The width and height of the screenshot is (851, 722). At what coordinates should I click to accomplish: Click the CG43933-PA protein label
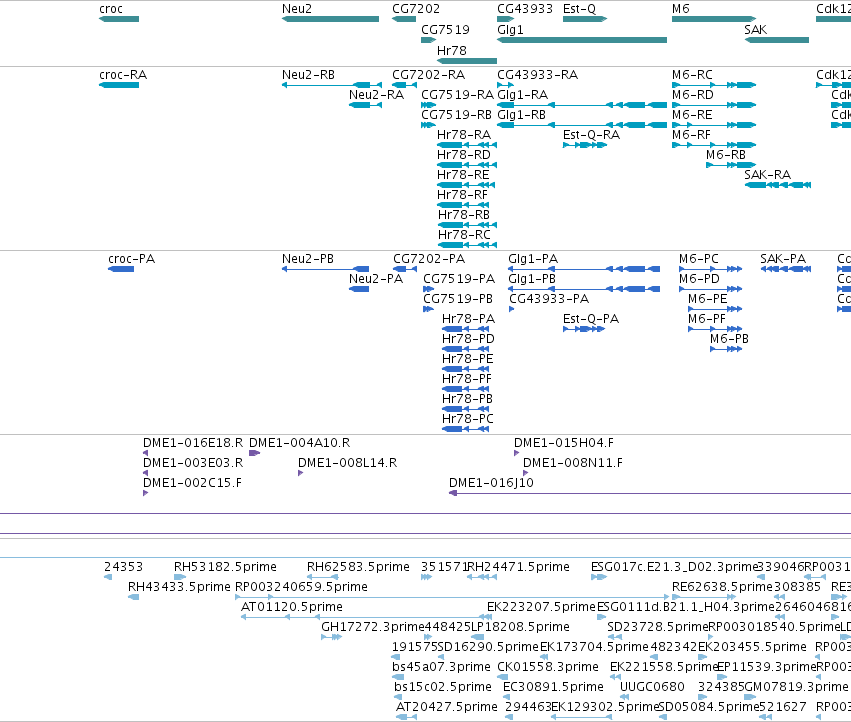[549, 299]
